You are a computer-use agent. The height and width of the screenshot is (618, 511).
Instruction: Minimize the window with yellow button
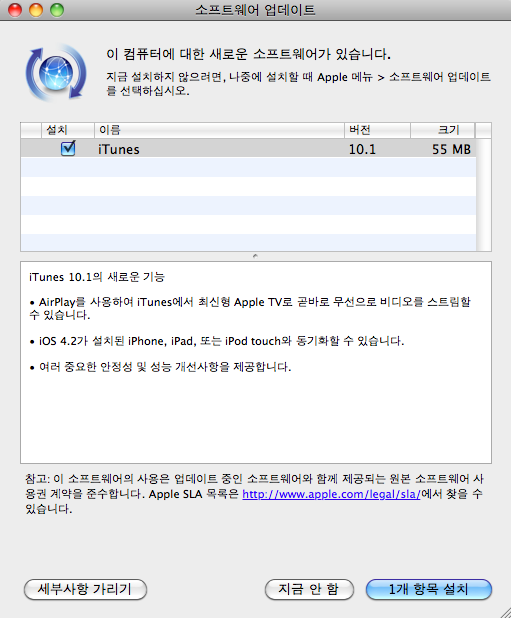36,10
